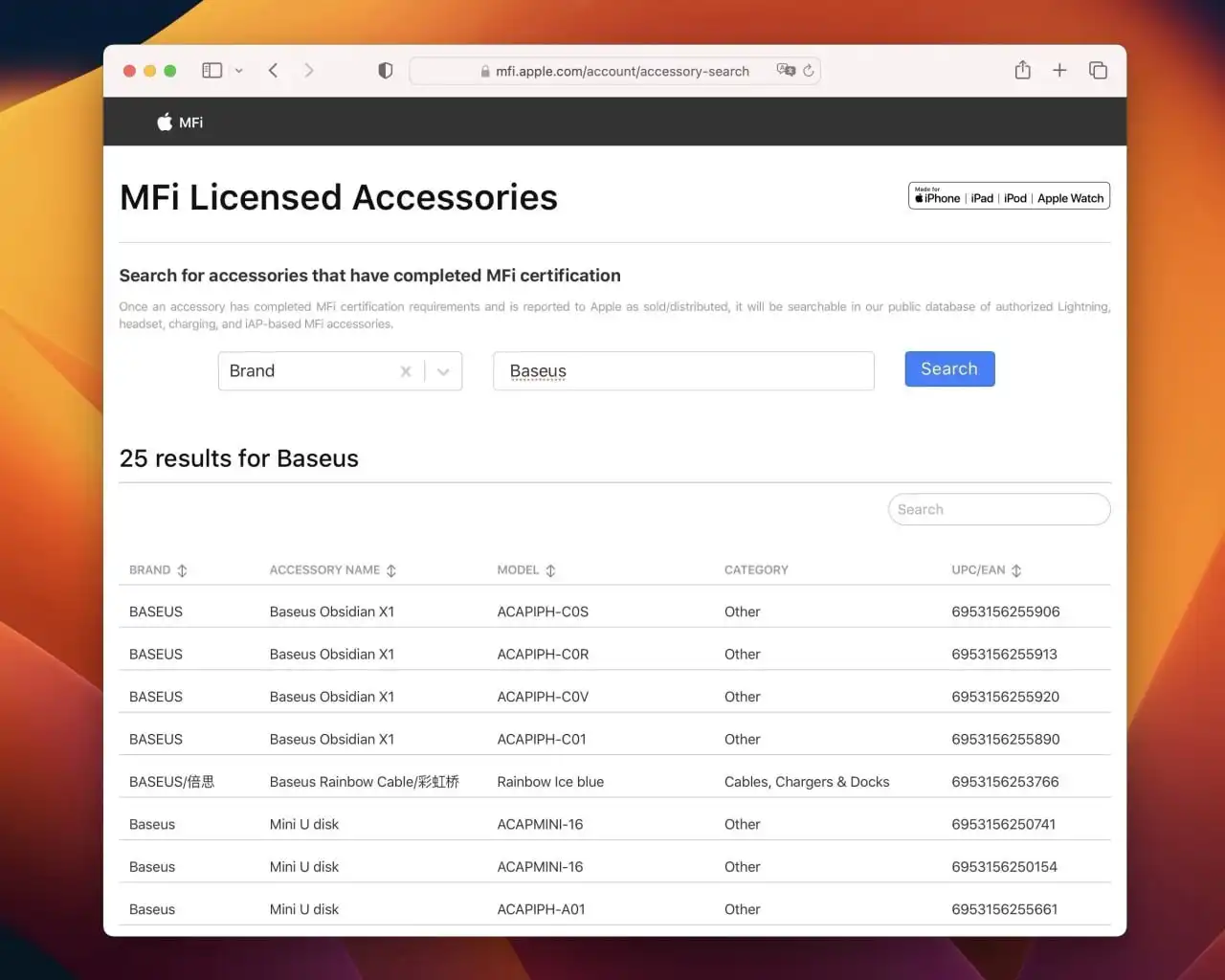
Task: Click Rainbow Ice blue model cell
Action: coord(550,782)
